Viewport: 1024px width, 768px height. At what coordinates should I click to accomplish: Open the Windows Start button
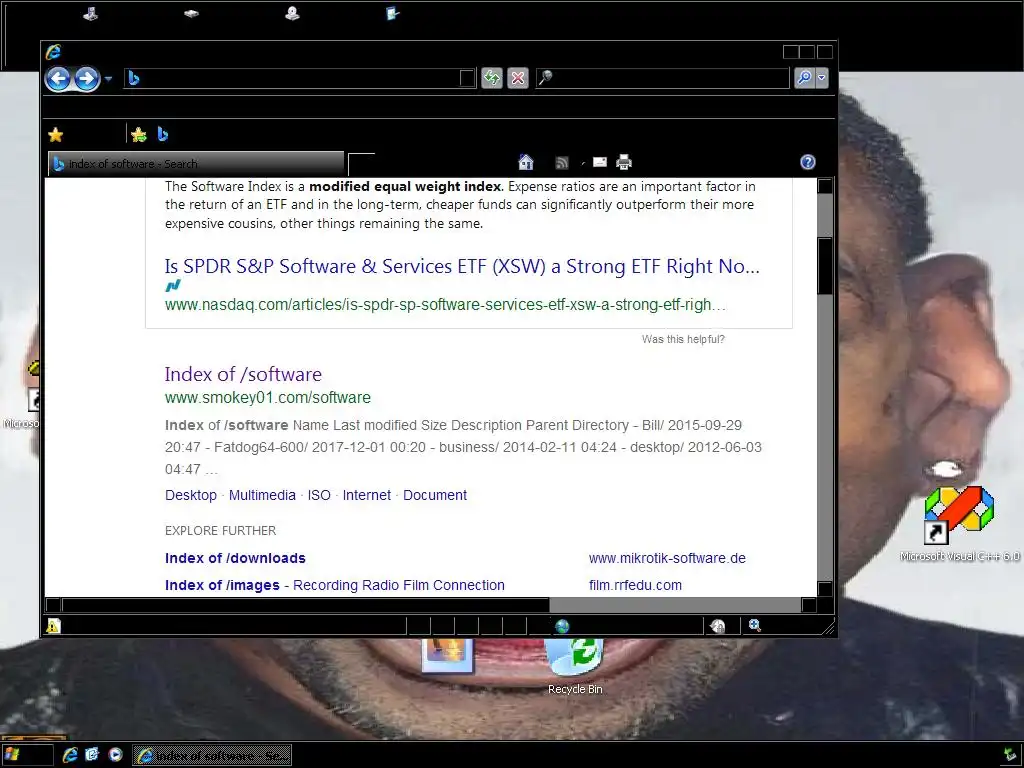(x=26, y=755)
